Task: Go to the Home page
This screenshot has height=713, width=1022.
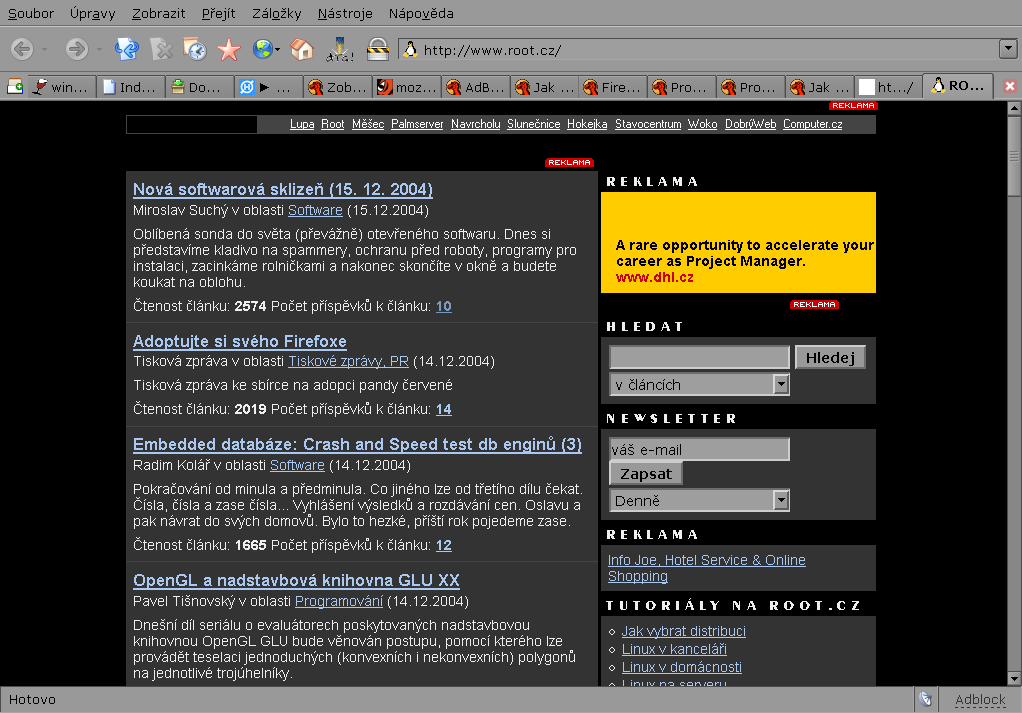Action: pyautogui.click(x=302, y=50)
